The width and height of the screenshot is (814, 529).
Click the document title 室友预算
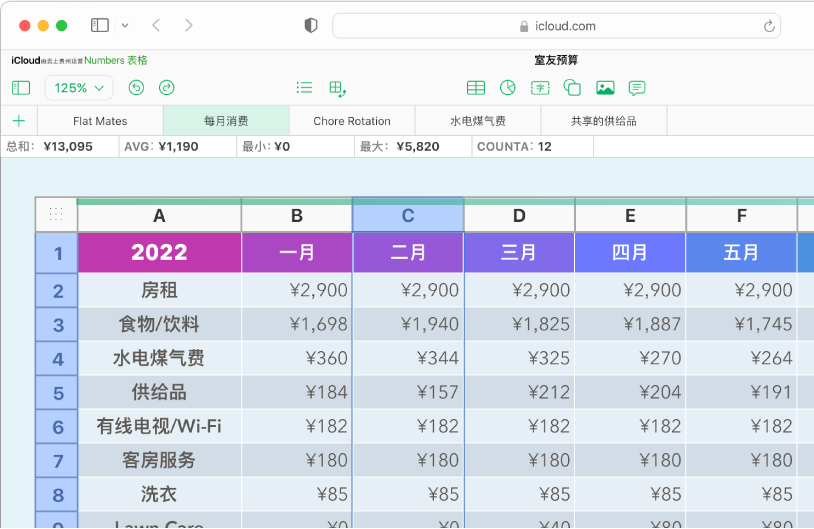pos(556,60)
